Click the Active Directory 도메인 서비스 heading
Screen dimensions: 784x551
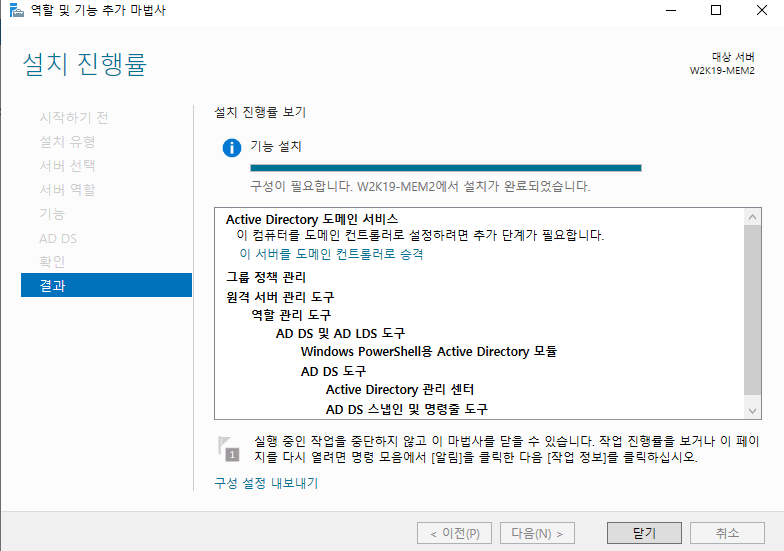click(312, 220)
